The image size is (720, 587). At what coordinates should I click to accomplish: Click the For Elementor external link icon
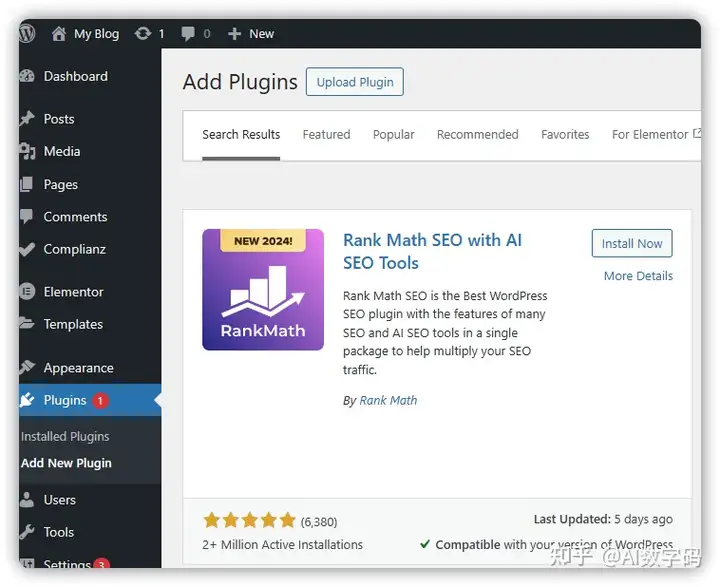697,134
